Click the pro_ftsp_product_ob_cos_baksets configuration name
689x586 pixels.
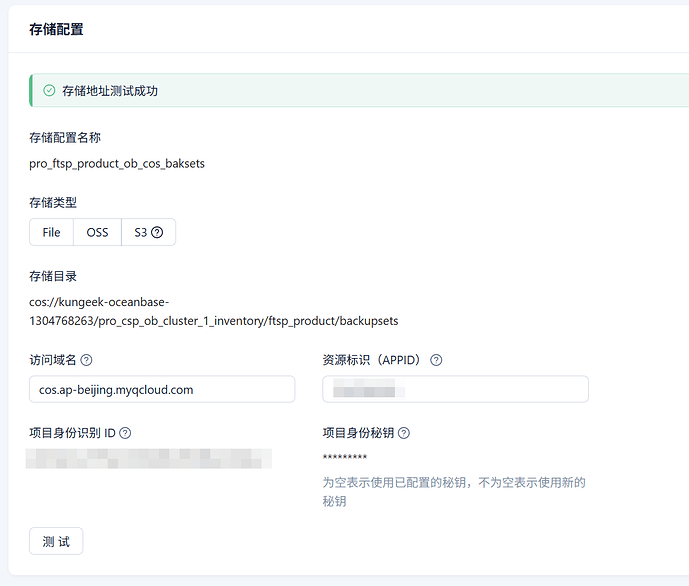coord(117,163)
